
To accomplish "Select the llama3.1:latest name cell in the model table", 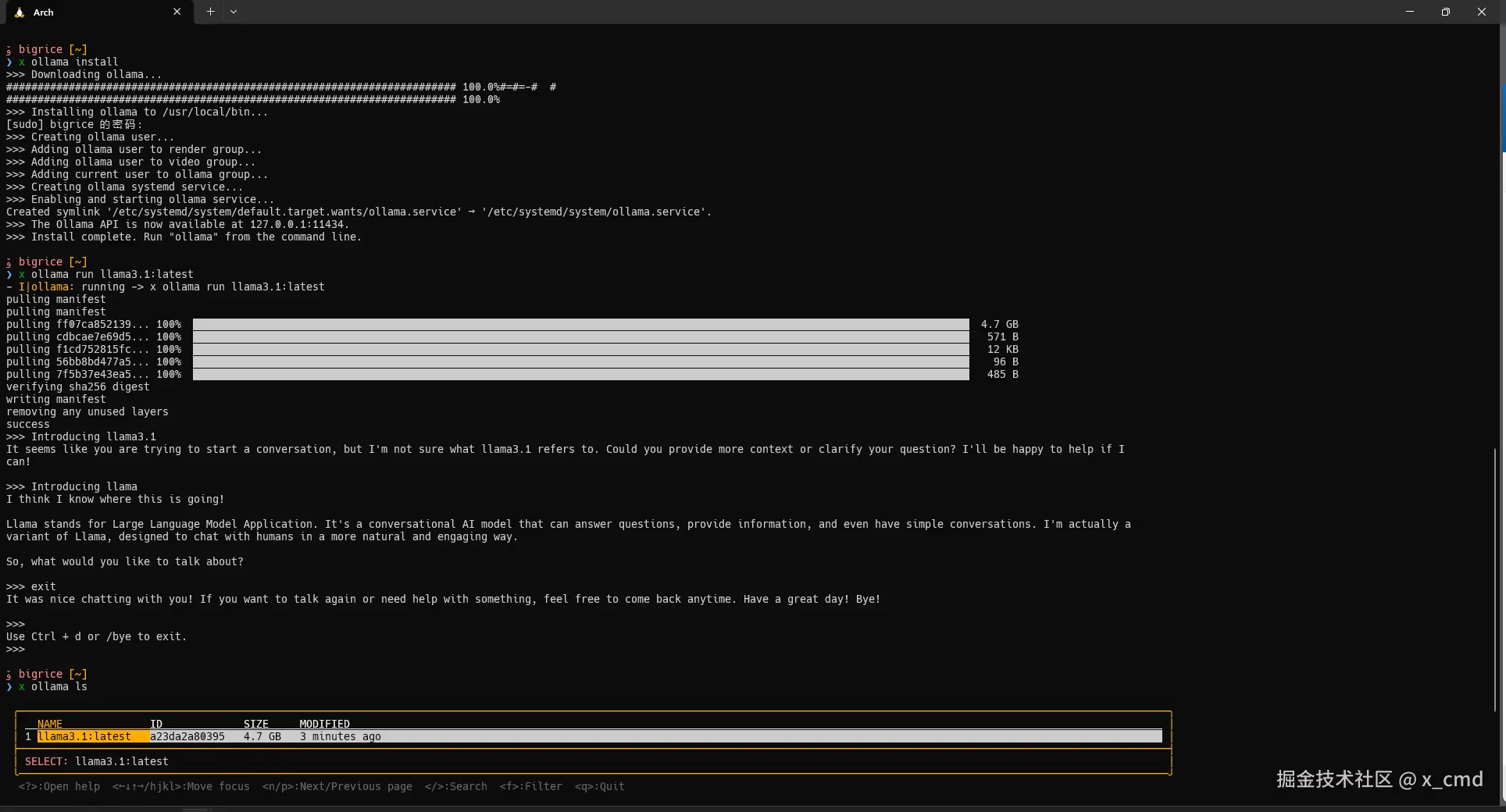I will coord(93,736).
